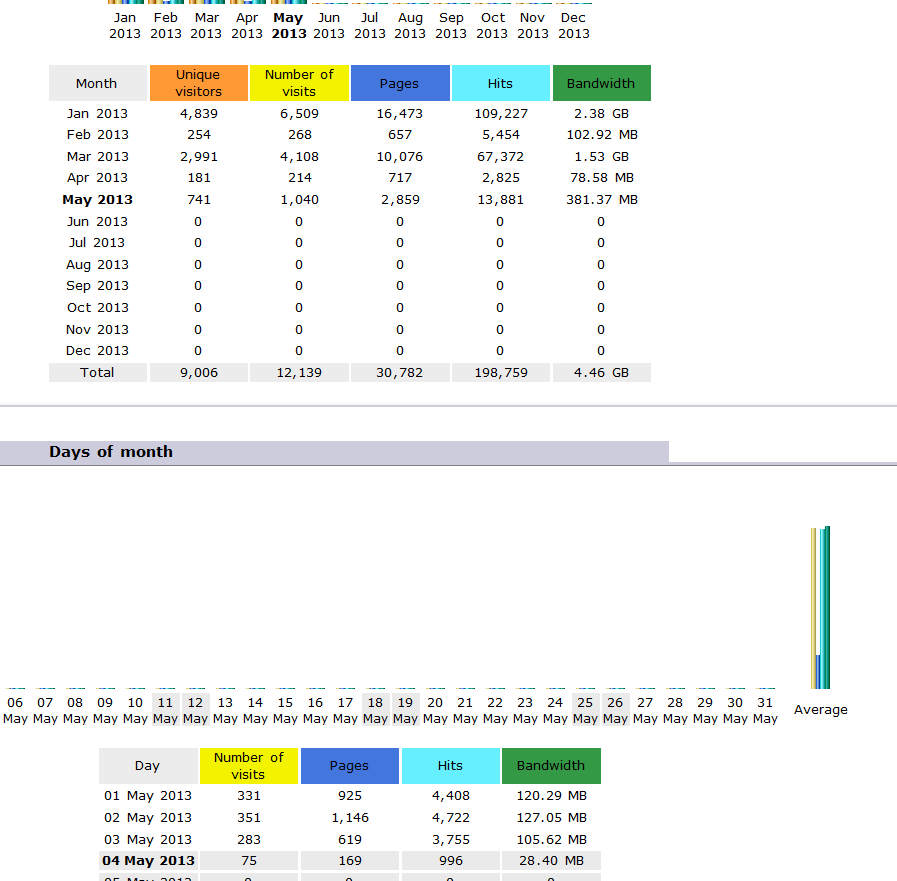The height and width of the screenshot is (881, 897).
Task: Select the 01 May 2013 row
Action: (350, 796)
